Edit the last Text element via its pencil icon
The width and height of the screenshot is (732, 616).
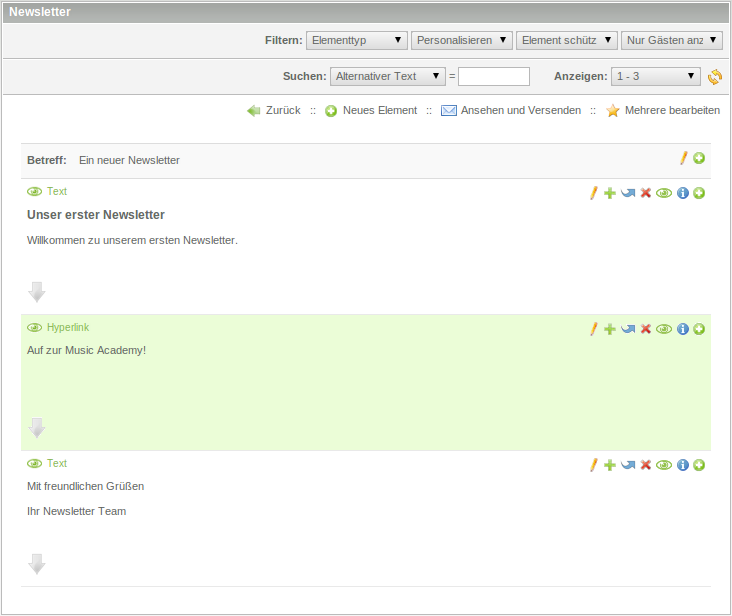pos(593,465)
